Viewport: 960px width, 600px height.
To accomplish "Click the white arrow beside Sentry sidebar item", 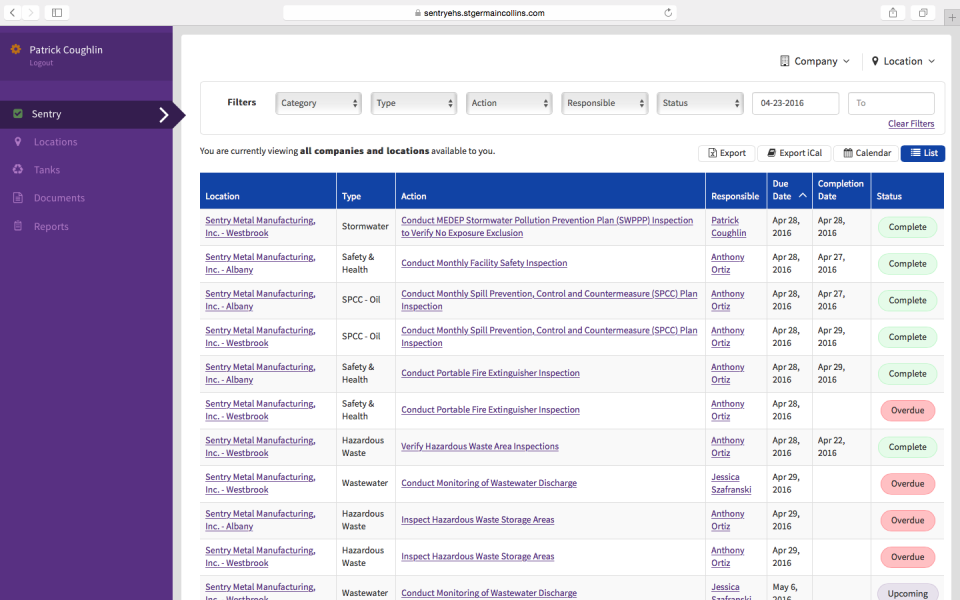I will [163, 114].
